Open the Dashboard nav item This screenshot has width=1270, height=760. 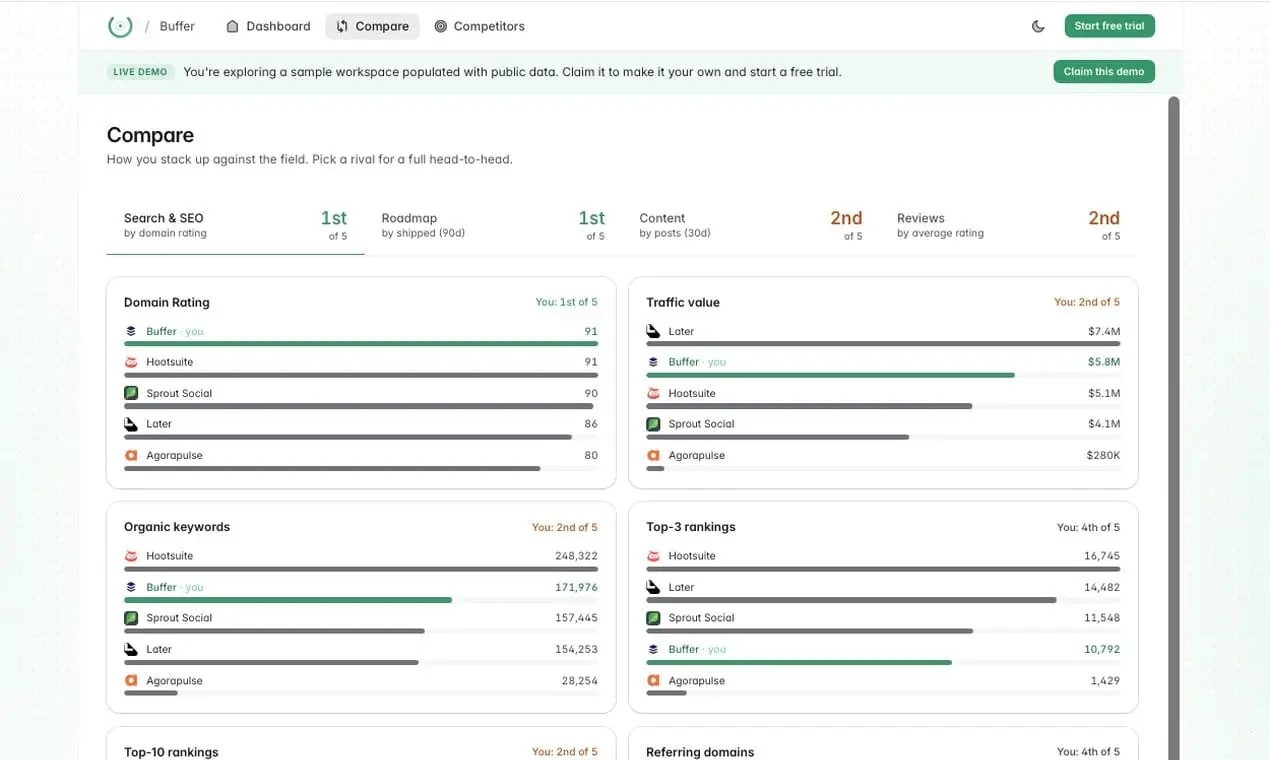pos(268,26)
